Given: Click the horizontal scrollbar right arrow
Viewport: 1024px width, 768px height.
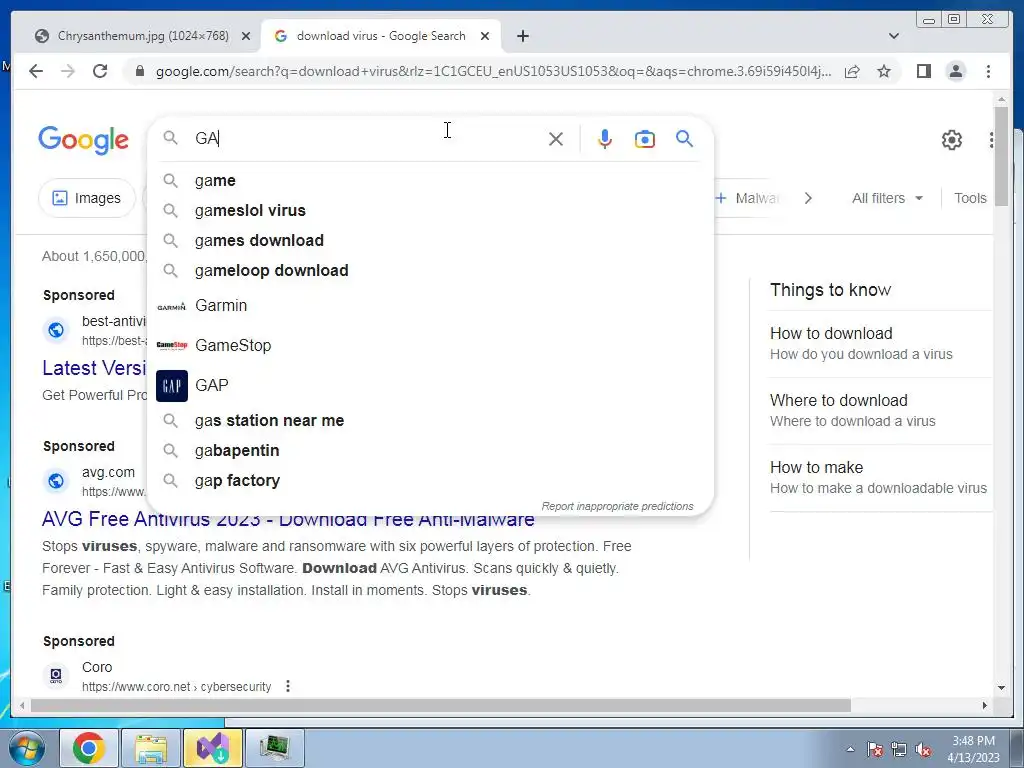Looking at the screenshot, I should [985, 705].
